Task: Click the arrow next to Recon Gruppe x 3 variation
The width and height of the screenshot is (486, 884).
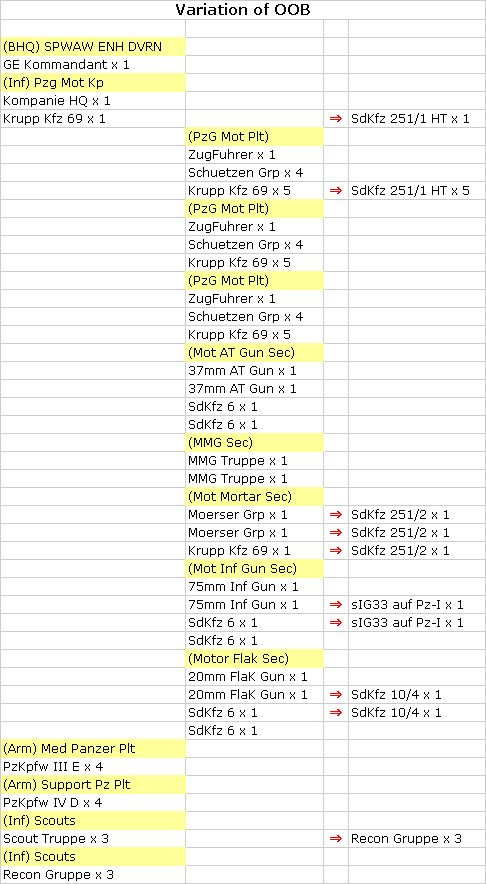Action: click(335, 839)
